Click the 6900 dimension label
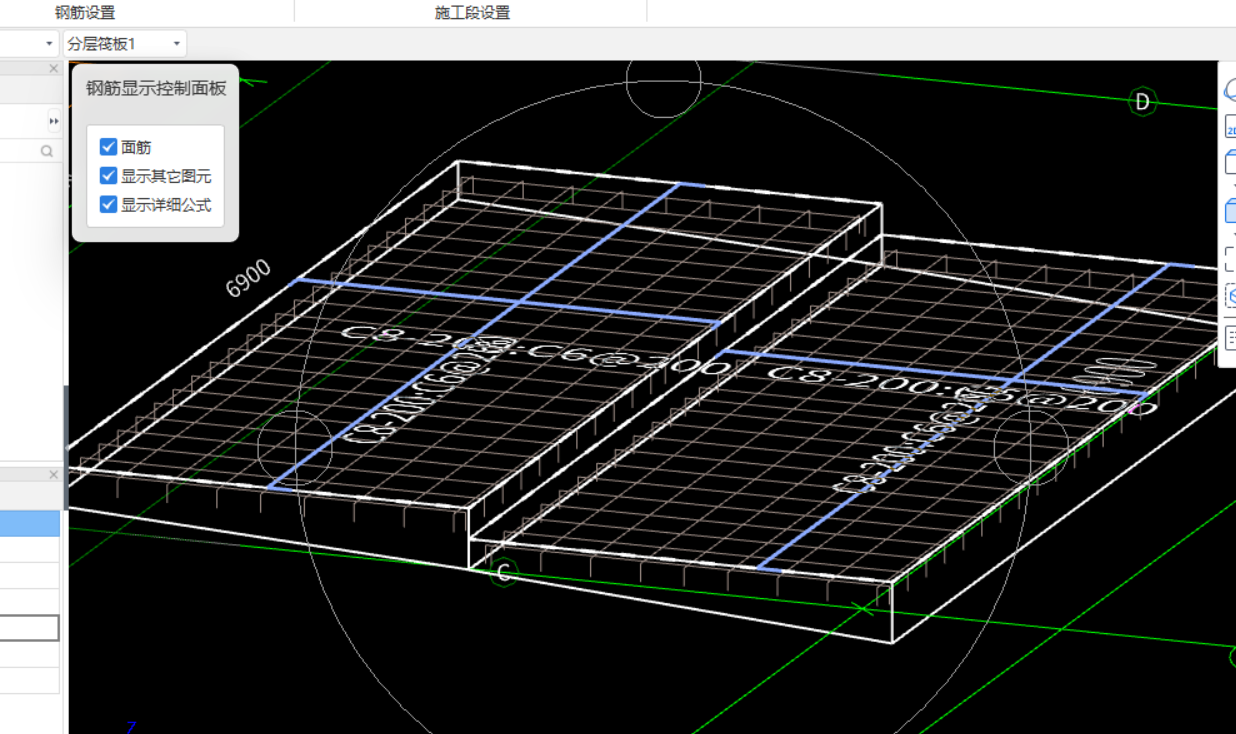1236x734 pixels. (x=249, y=278)
